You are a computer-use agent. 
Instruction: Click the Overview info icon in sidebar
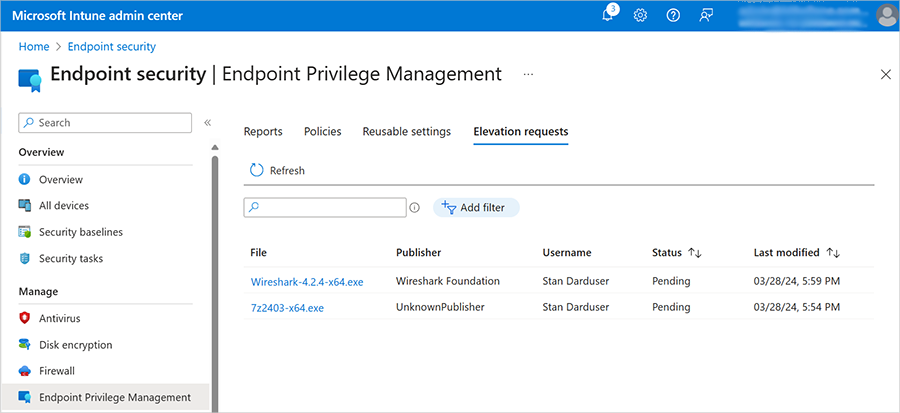24,180
